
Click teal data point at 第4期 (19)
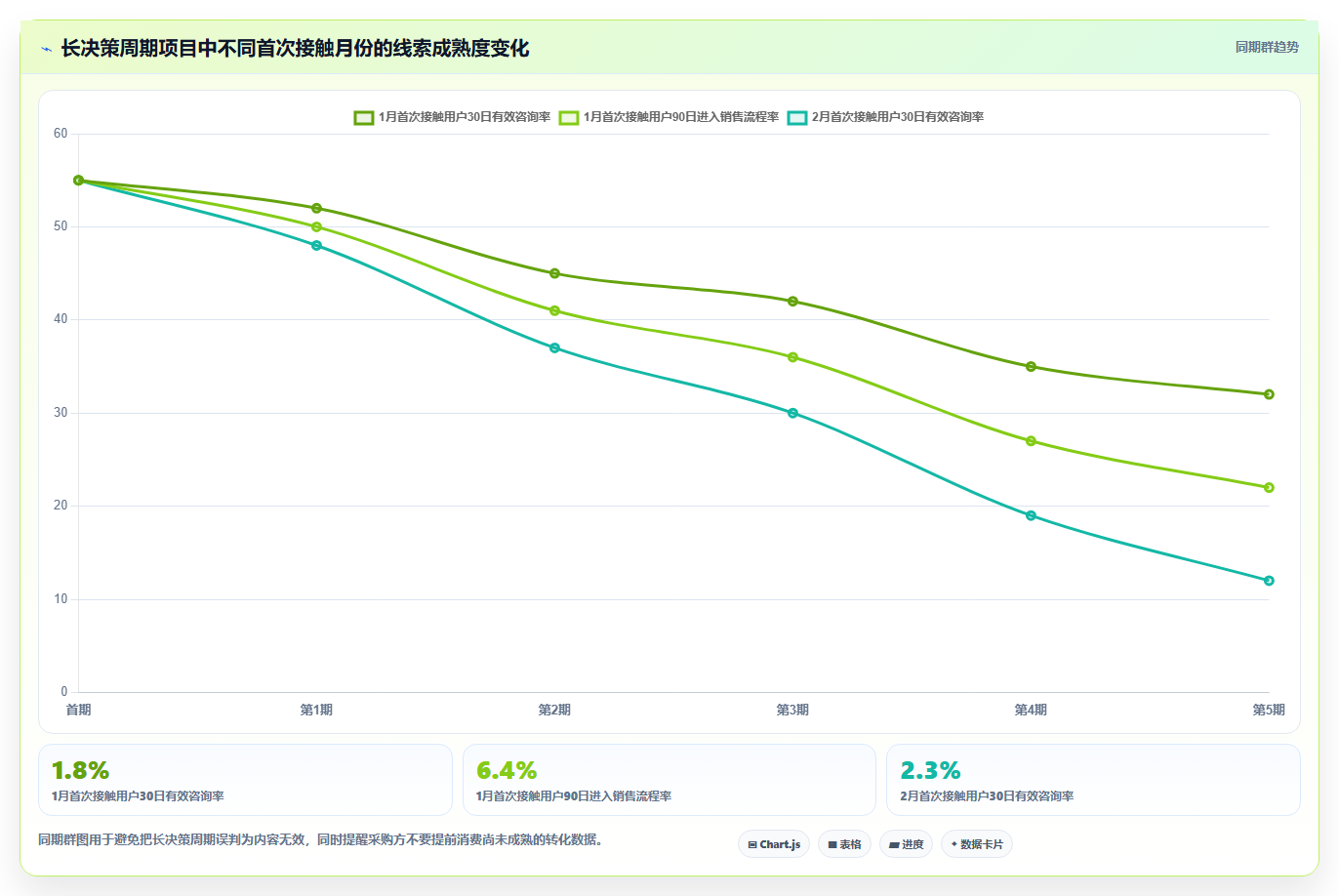pos(1031,515)
